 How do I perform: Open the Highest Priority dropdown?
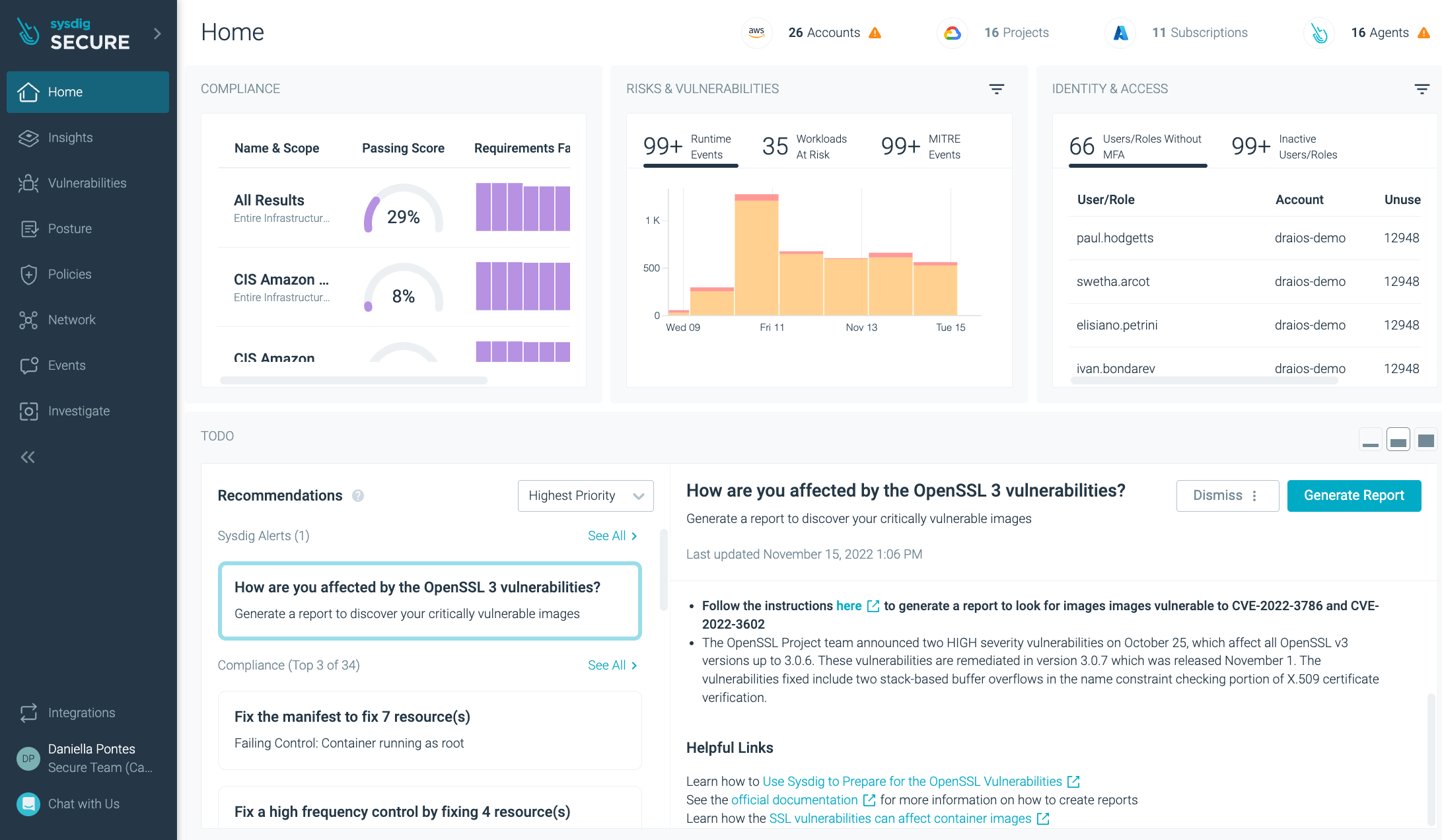coord(585,495)
